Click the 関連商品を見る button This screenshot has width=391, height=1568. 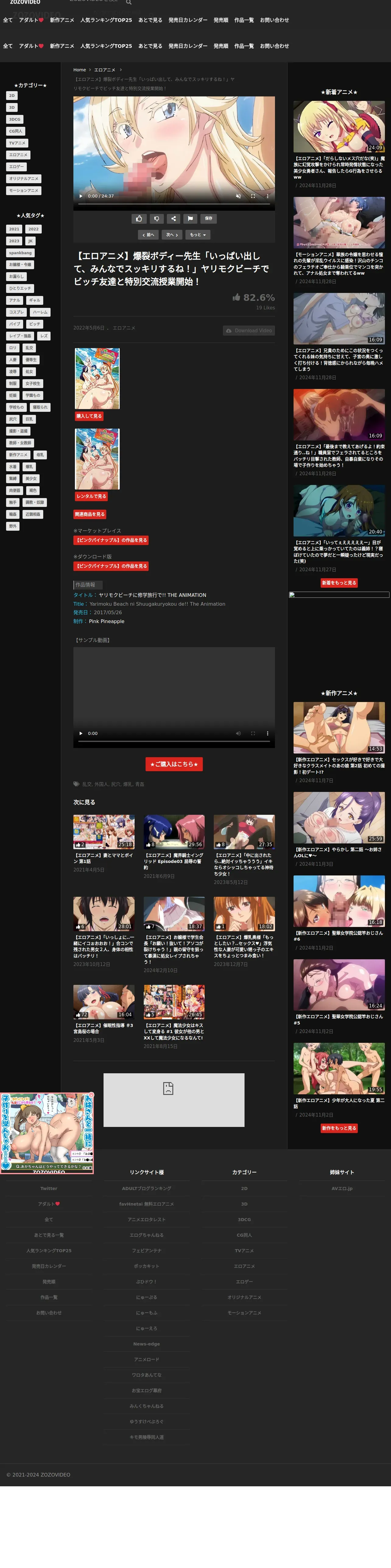click(90, 515)
